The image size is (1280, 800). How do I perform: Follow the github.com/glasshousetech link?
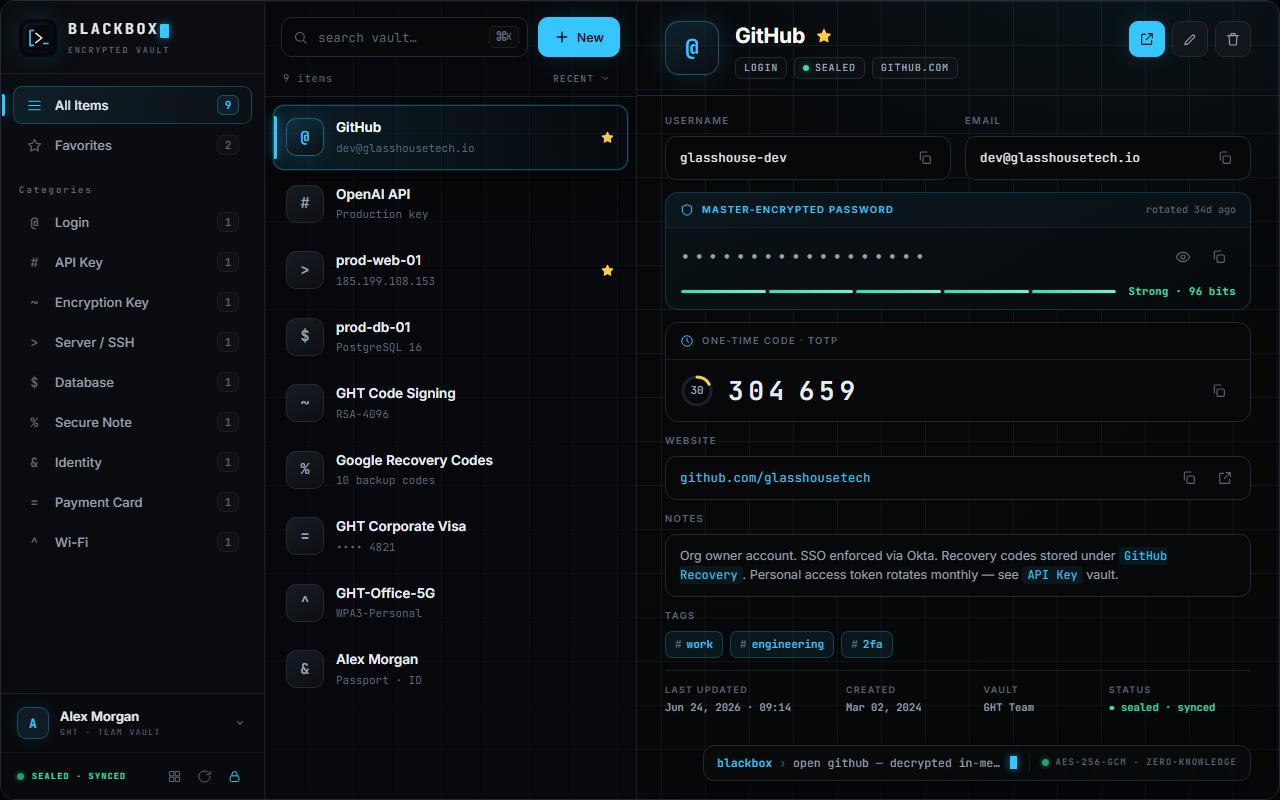click(775, 478)
